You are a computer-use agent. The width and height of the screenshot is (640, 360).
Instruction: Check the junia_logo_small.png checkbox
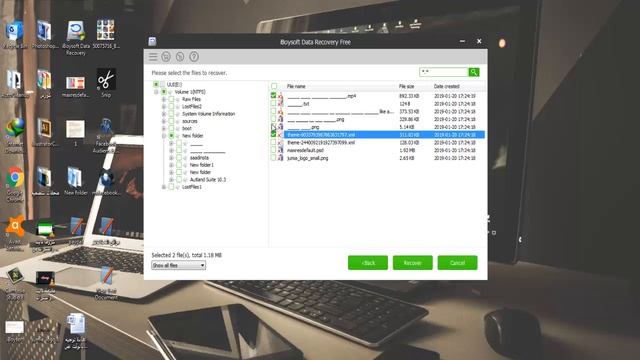[x=273, y=158]
